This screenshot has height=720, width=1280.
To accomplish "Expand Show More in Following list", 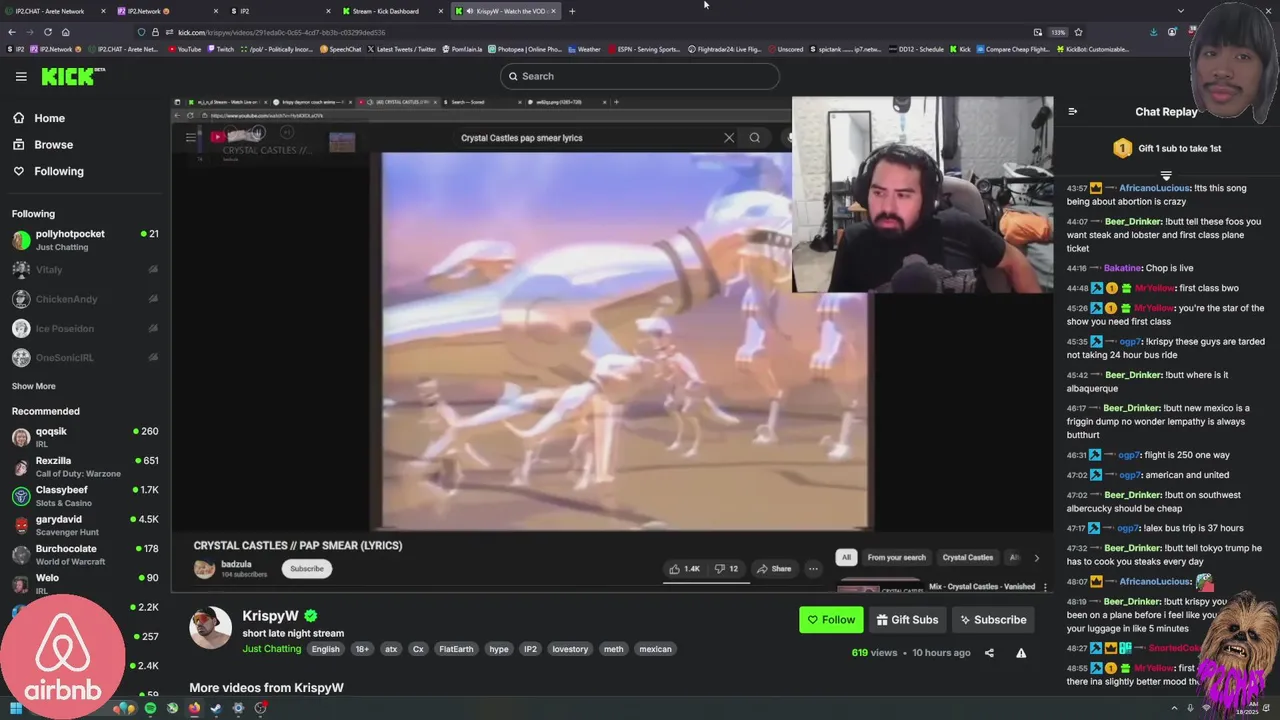I will [34, 386].
